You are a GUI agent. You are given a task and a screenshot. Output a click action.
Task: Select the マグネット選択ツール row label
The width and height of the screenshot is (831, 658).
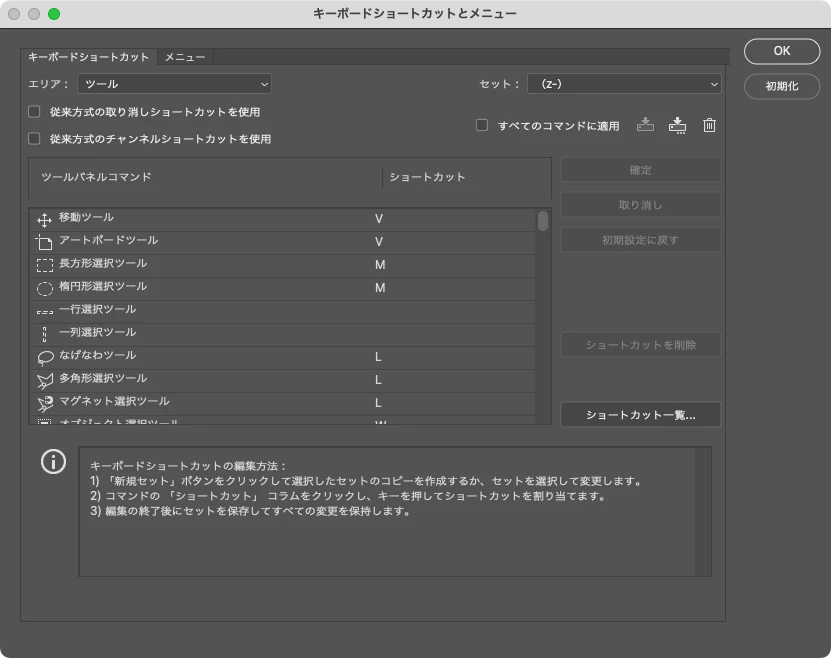coord(114,401)
